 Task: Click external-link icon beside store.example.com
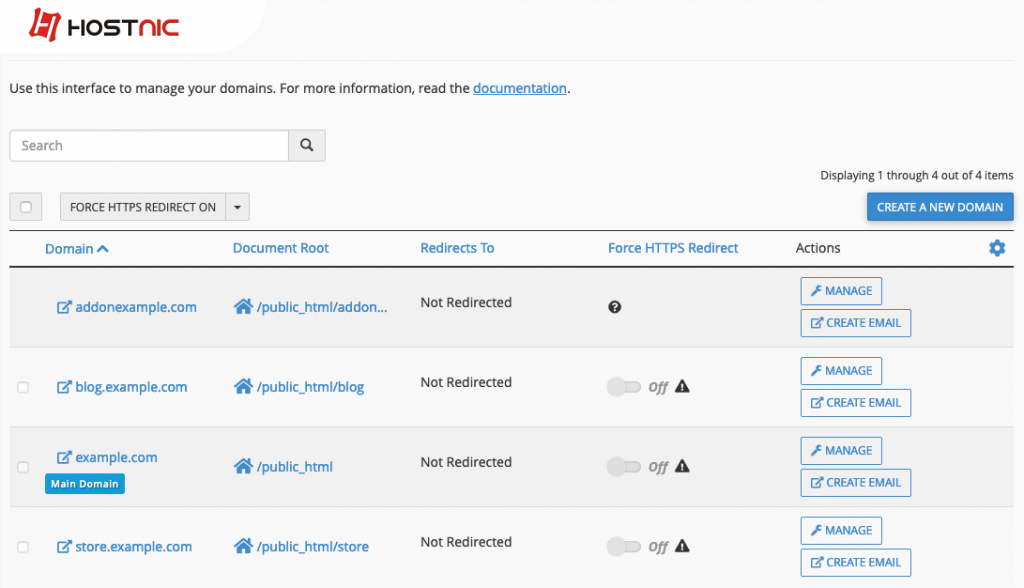click(63, 546)
